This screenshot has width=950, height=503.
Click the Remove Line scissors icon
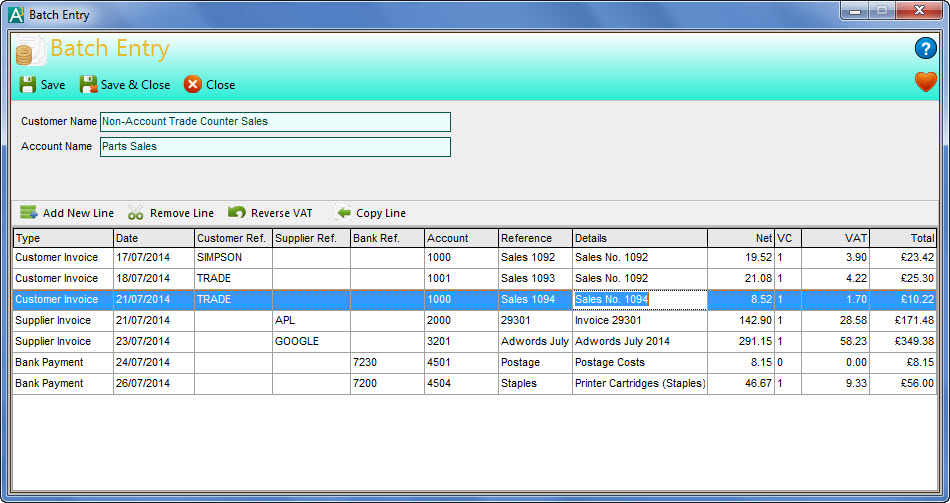point(135,213)
